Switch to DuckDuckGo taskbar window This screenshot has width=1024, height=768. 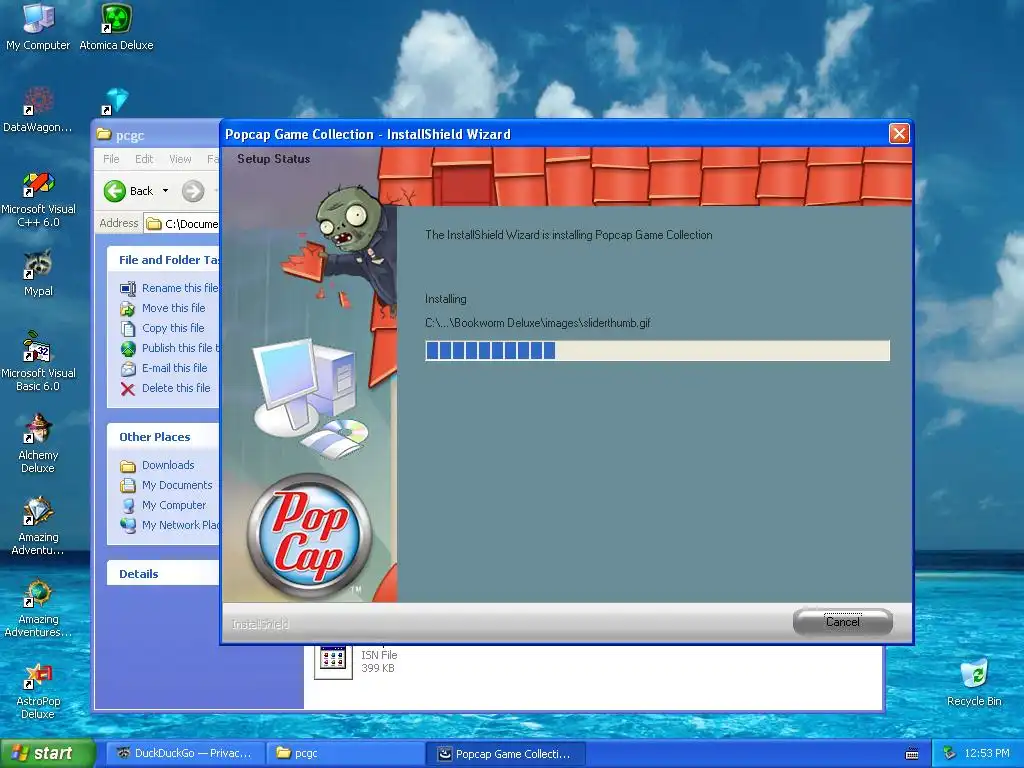point(185,753)
